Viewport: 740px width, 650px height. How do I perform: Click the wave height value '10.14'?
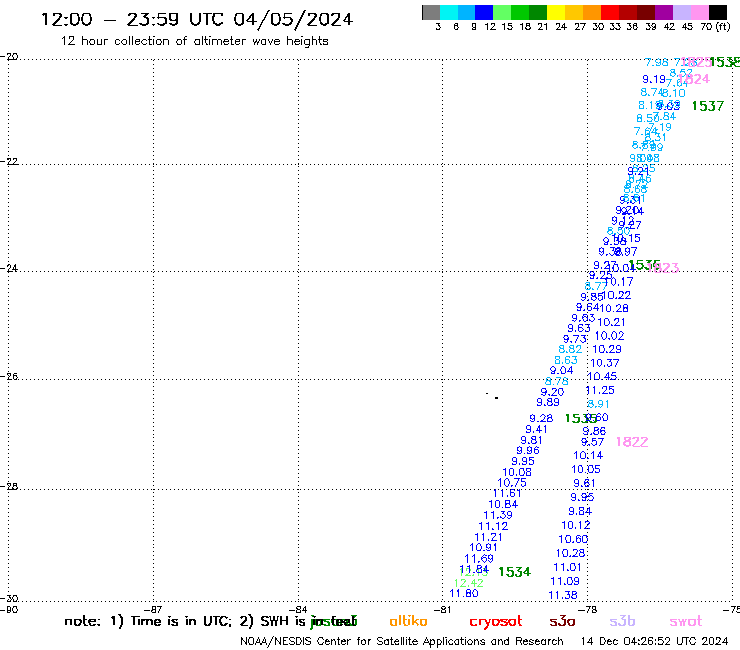588,456
